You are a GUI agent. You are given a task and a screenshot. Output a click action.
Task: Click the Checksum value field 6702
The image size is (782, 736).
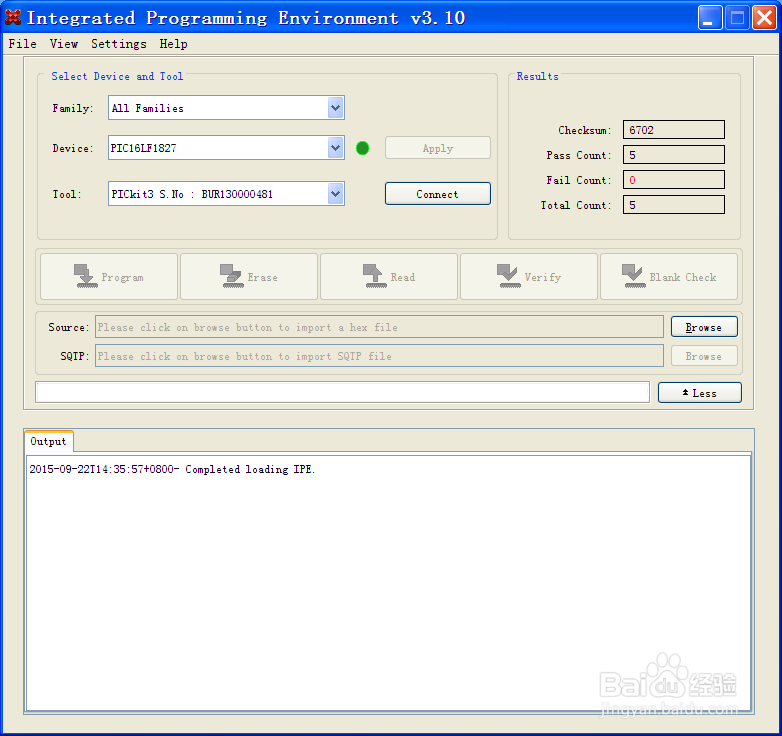click(673, 130)
